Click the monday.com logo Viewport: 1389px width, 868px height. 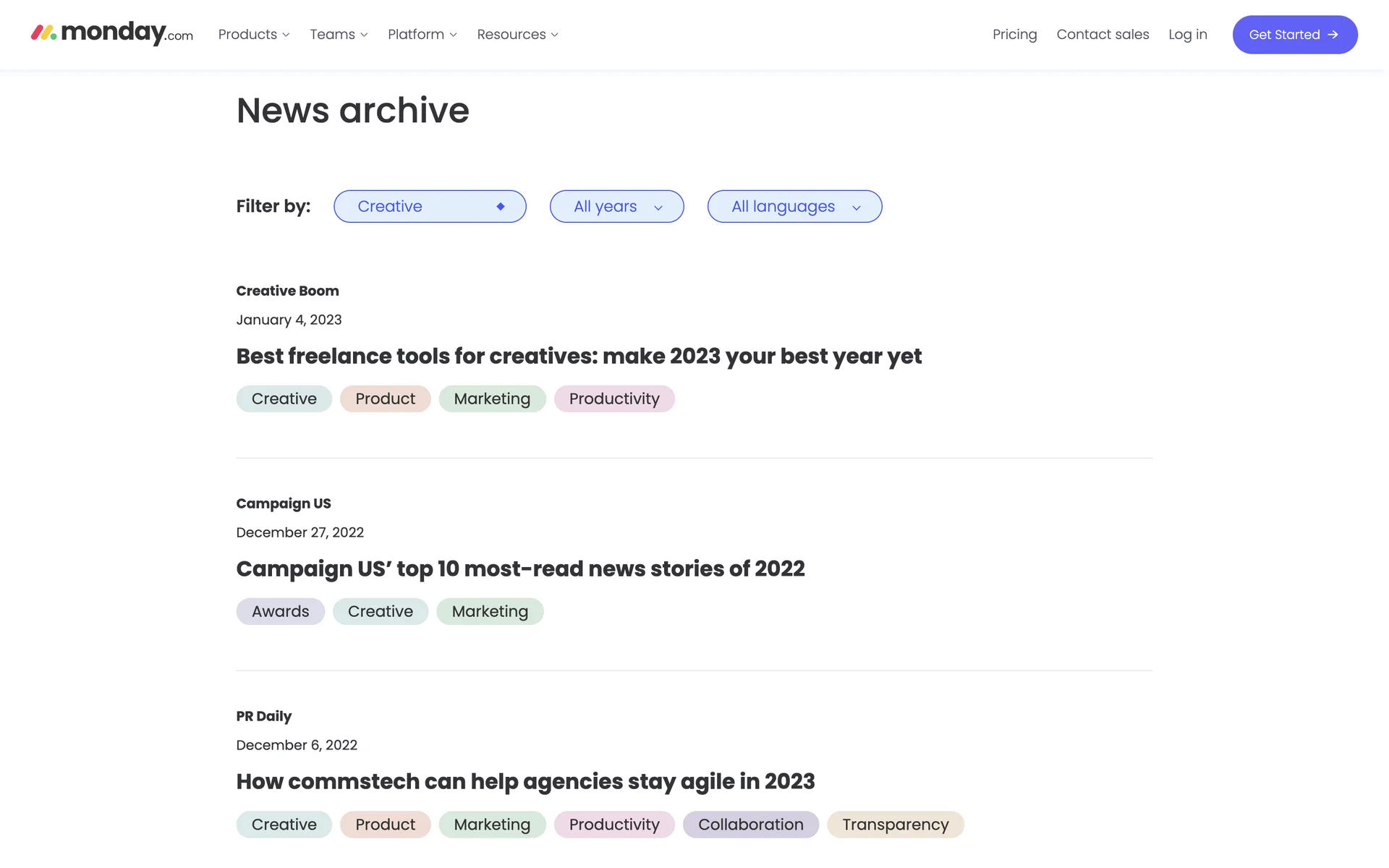tap(112, 33)
